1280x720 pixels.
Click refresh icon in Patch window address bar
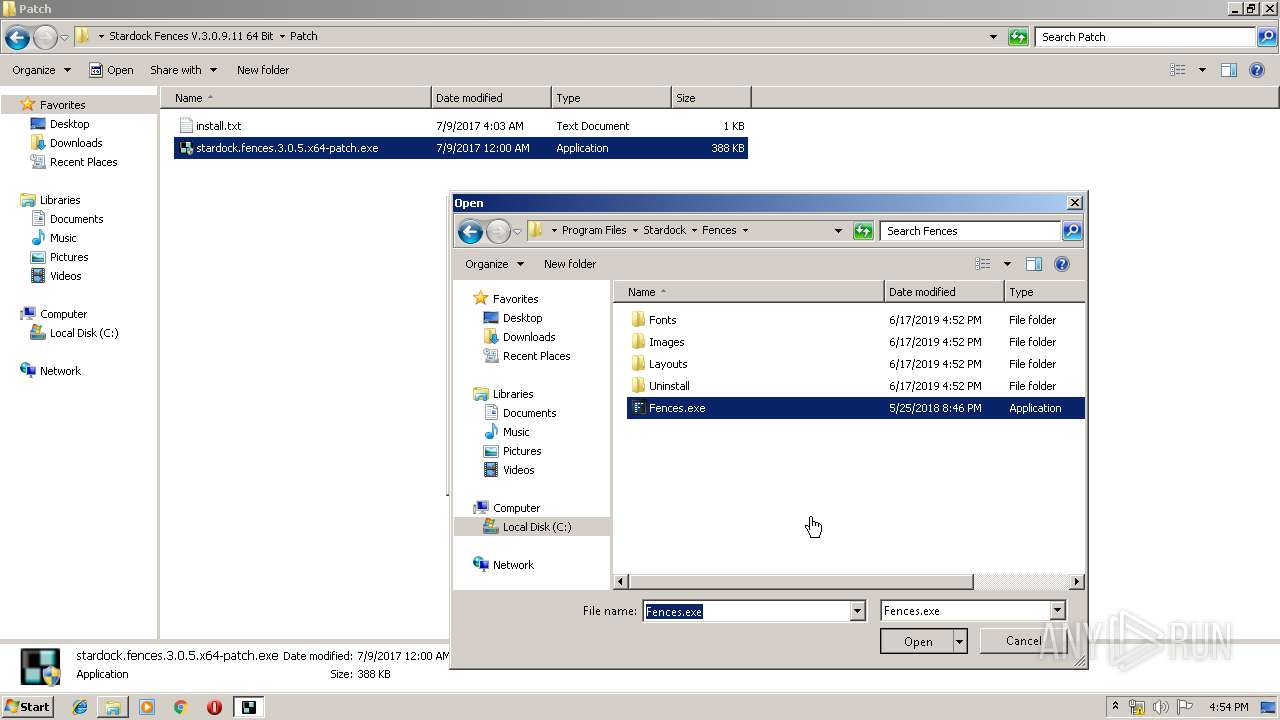click(x=1018, y=37)
